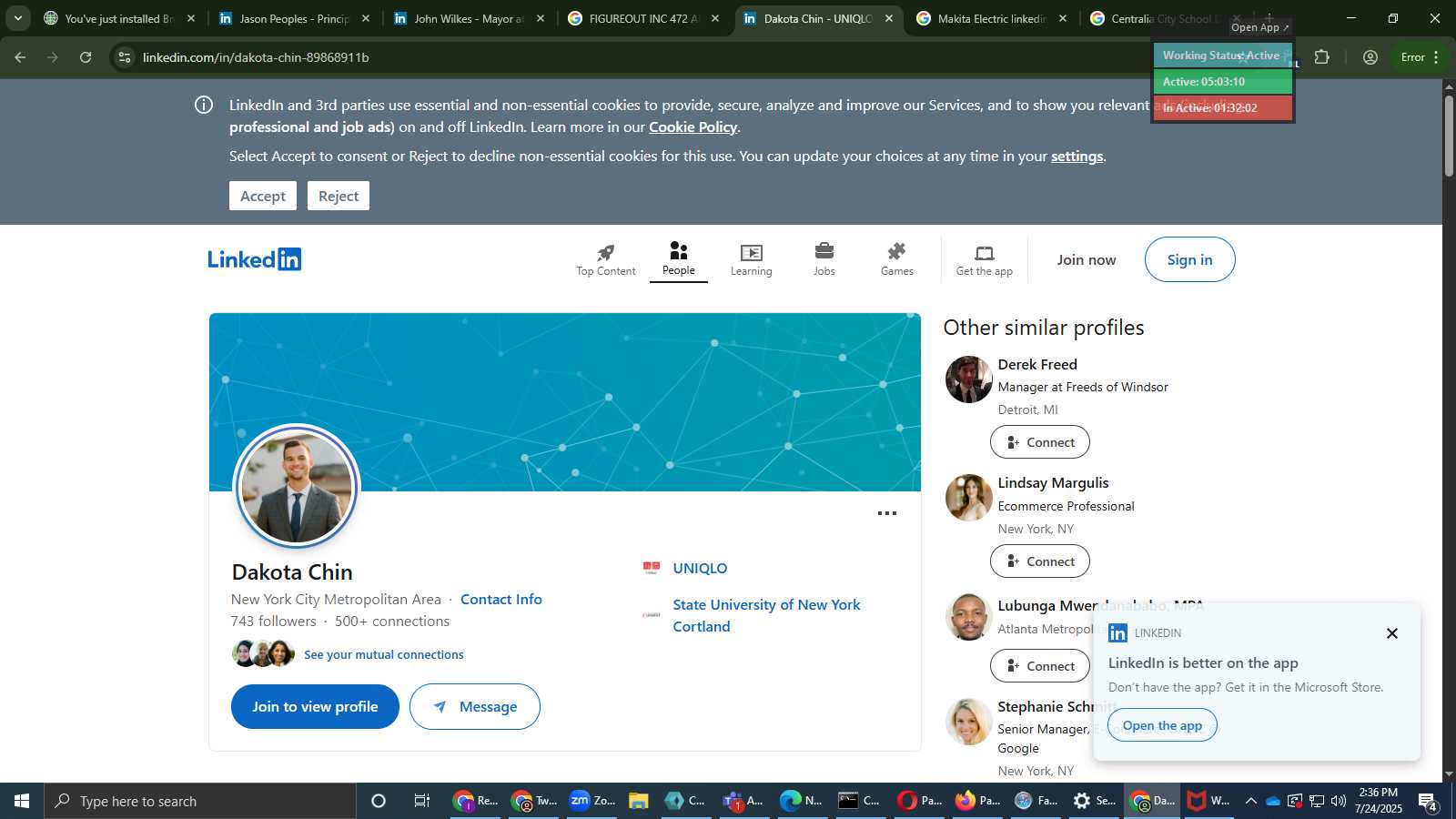Viewport: 1456px width, 819px height.
Task: Open the Chrome profile avatar icon
Action: (1370, 57)
